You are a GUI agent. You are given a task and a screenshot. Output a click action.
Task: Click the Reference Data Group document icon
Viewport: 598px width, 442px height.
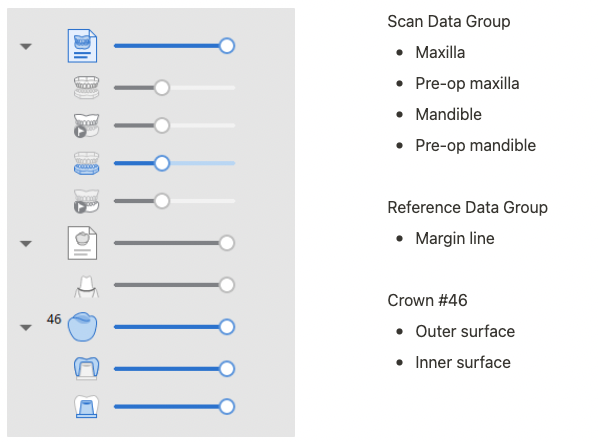[82, 243]
